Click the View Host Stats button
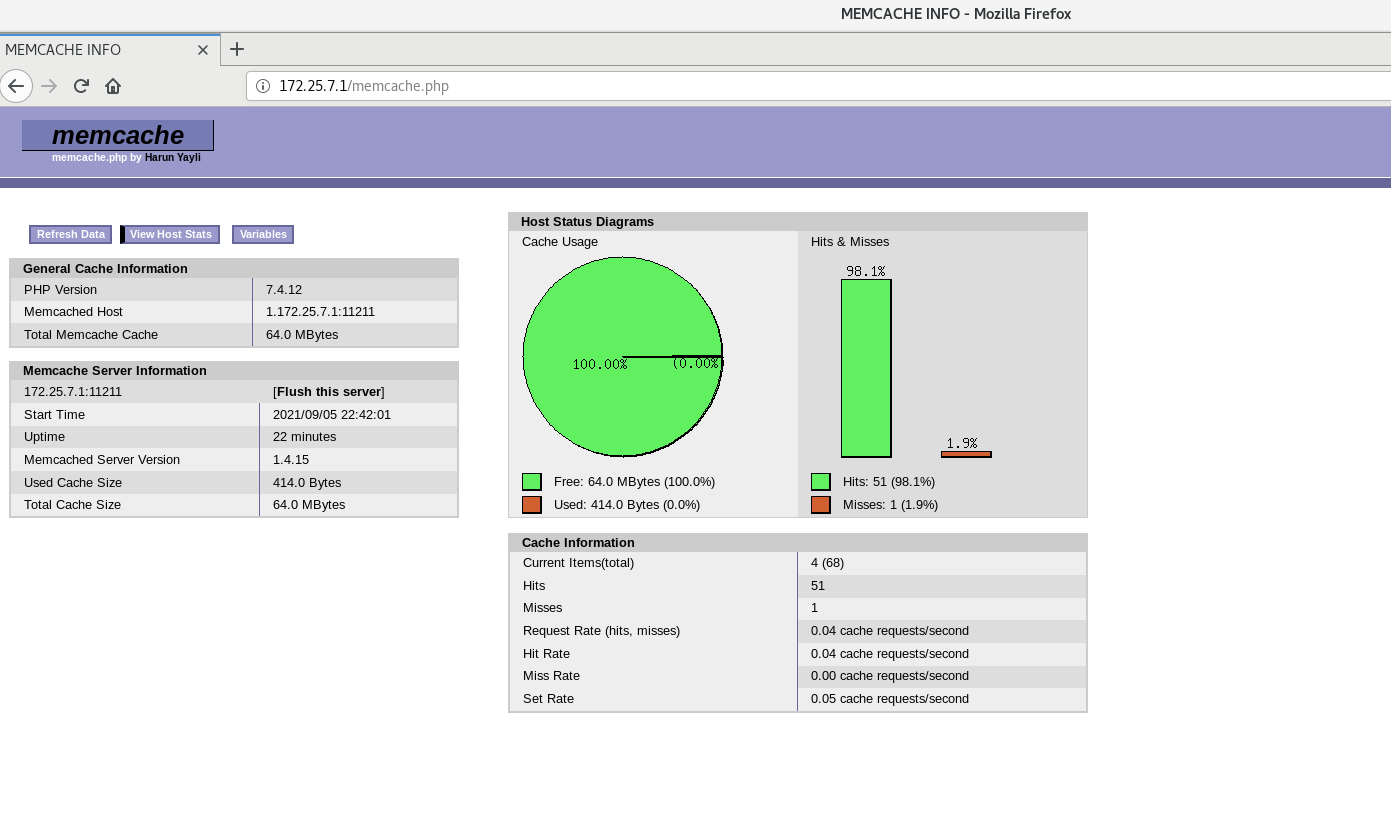This screenshot has height=817, width=1391. click(x=171, y=234)
